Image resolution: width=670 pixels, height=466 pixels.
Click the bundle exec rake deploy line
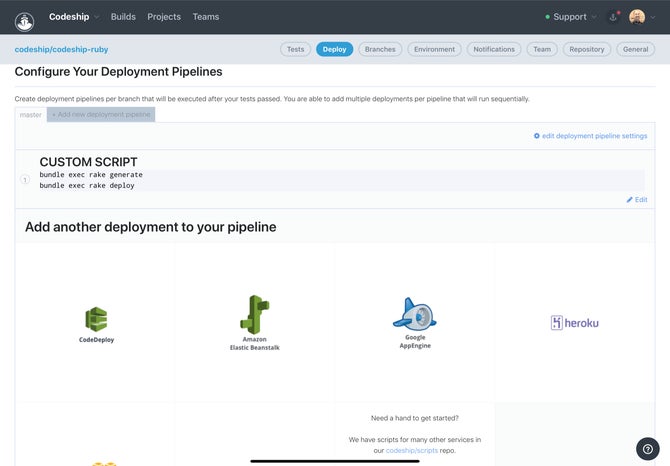click(x=87, y=185)
